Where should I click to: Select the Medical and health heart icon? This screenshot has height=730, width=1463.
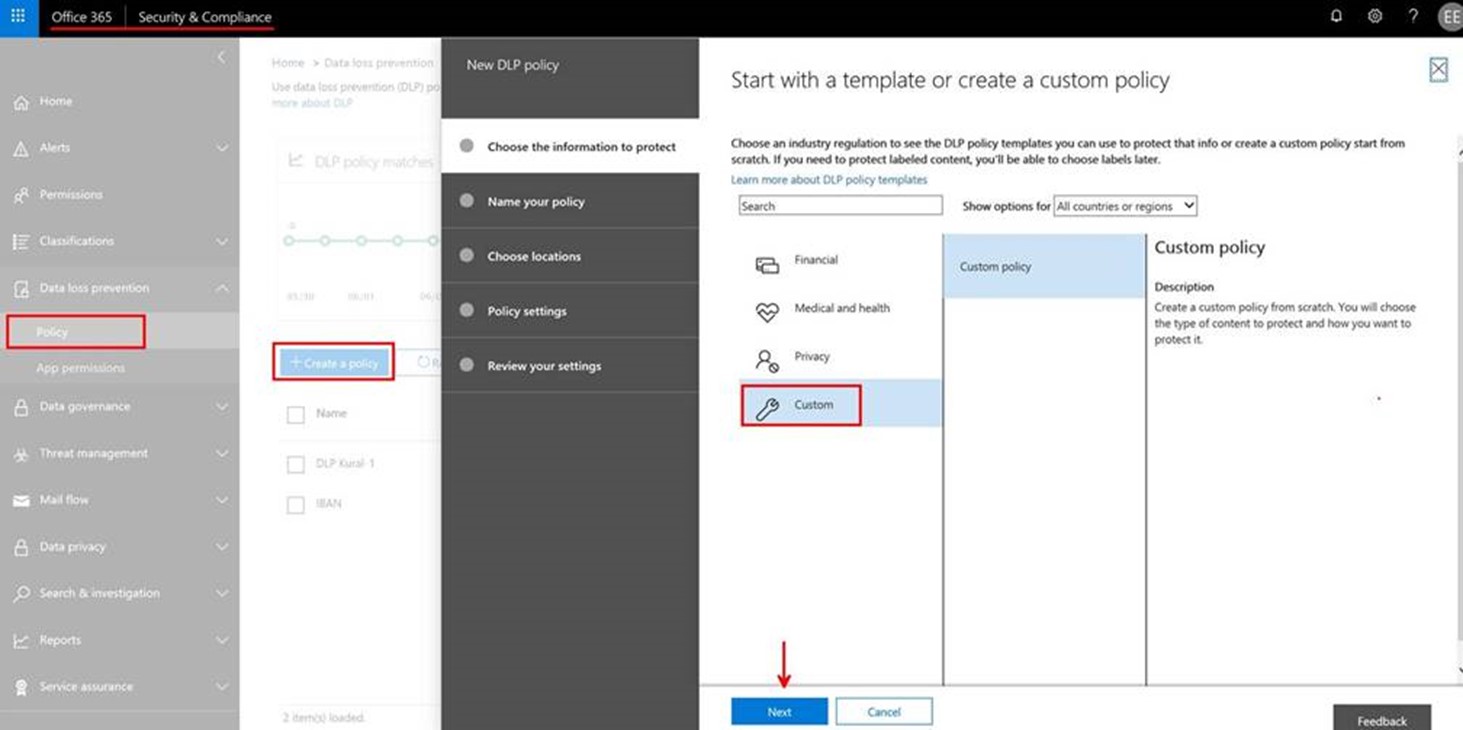click(767, 313)
